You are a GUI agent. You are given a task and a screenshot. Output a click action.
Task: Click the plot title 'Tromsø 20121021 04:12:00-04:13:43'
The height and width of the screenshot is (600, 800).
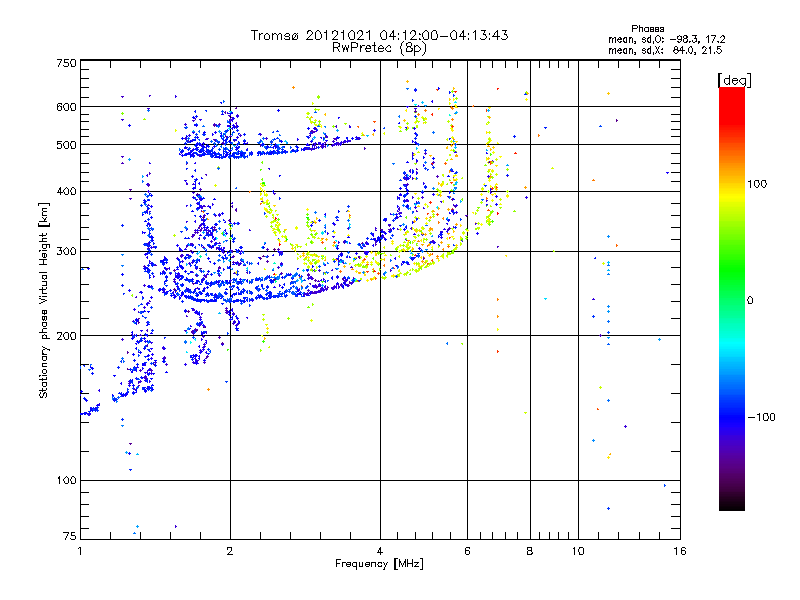coord(379,35)
